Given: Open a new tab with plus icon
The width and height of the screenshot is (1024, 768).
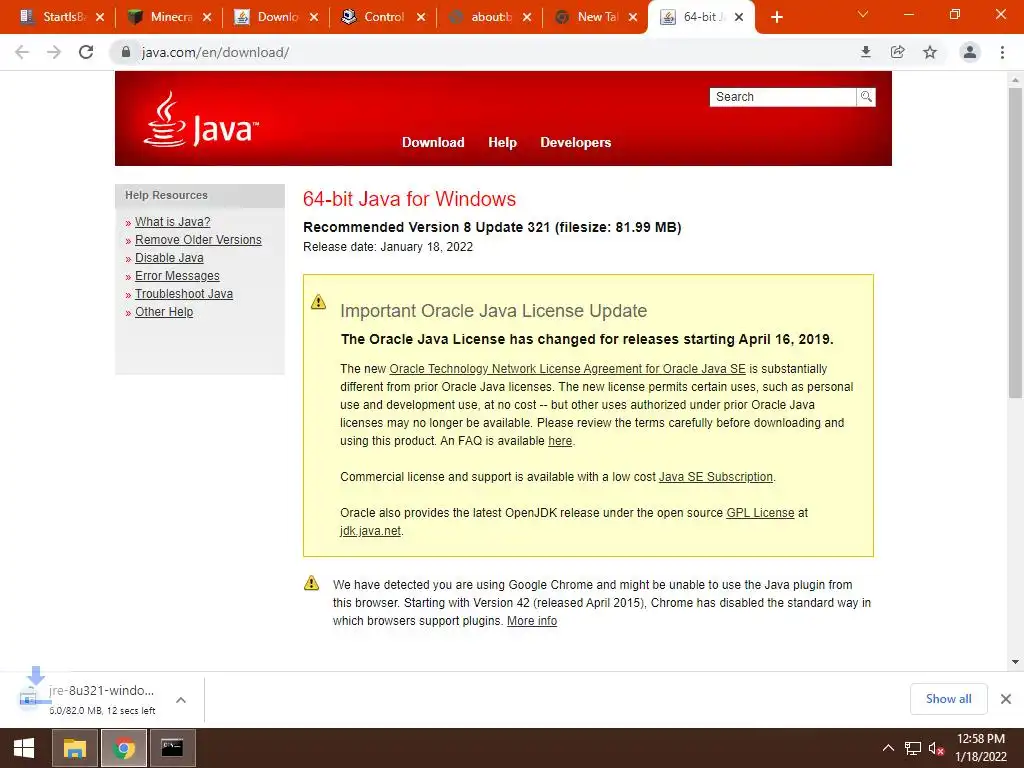Looking at the screenshot, I should tap(776, 17).
